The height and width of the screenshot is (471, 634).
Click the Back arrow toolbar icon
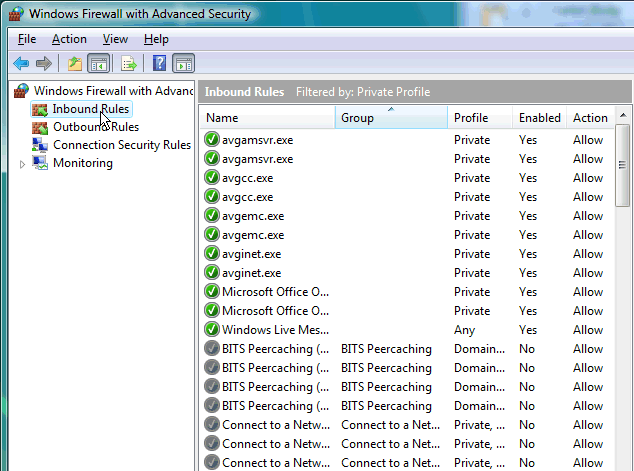coord(21,63)
